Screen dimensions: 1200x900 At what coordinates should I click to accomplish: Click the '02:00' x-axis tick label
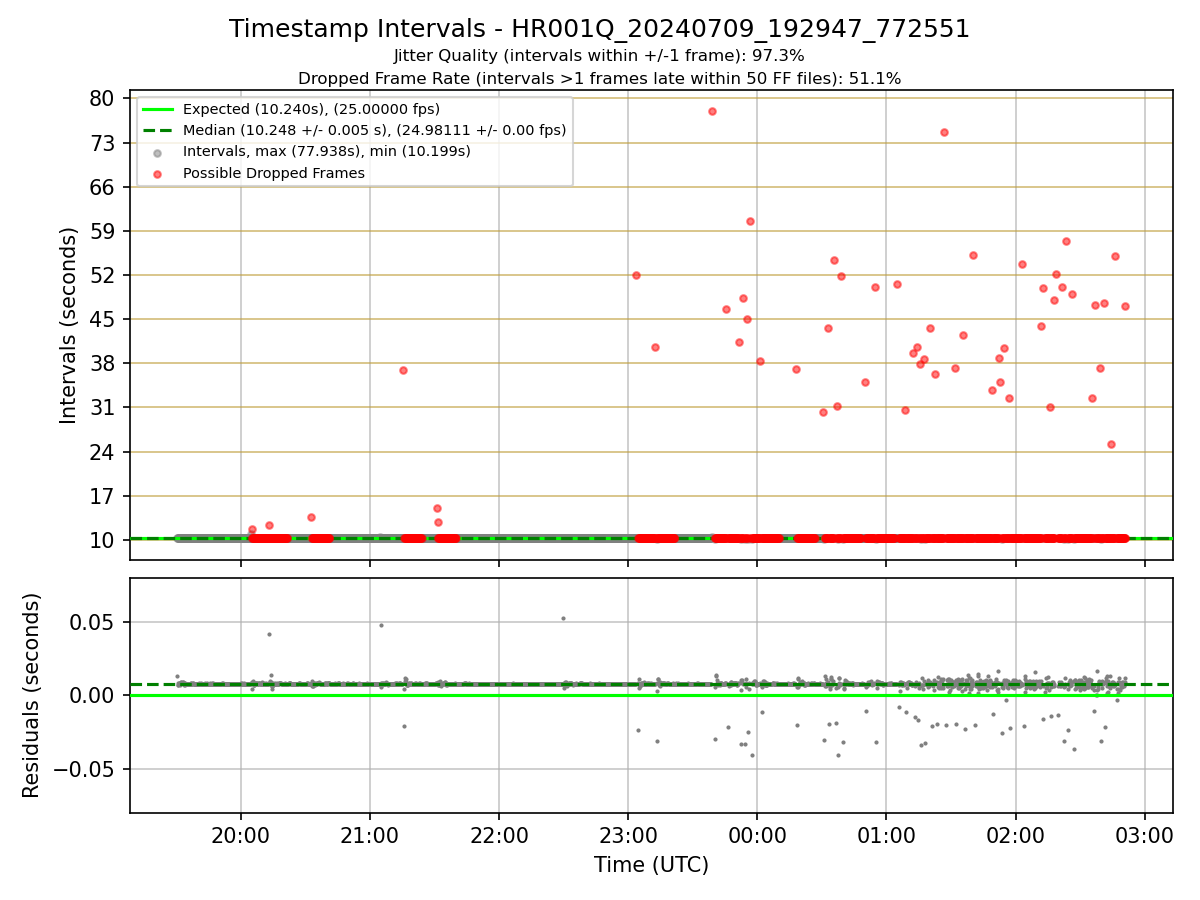point(1016,836)
